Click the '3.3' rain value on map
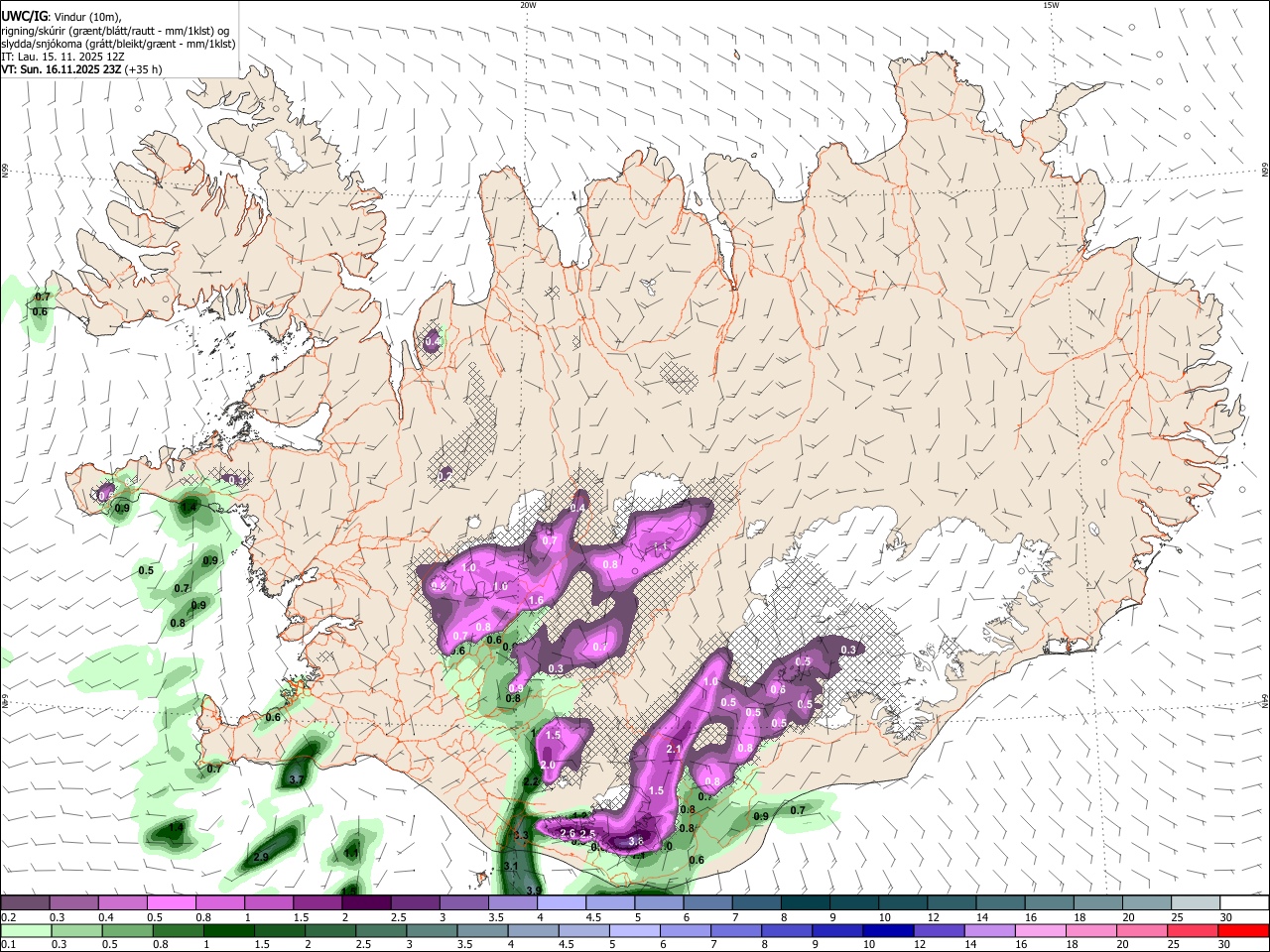 click(522, 836)
